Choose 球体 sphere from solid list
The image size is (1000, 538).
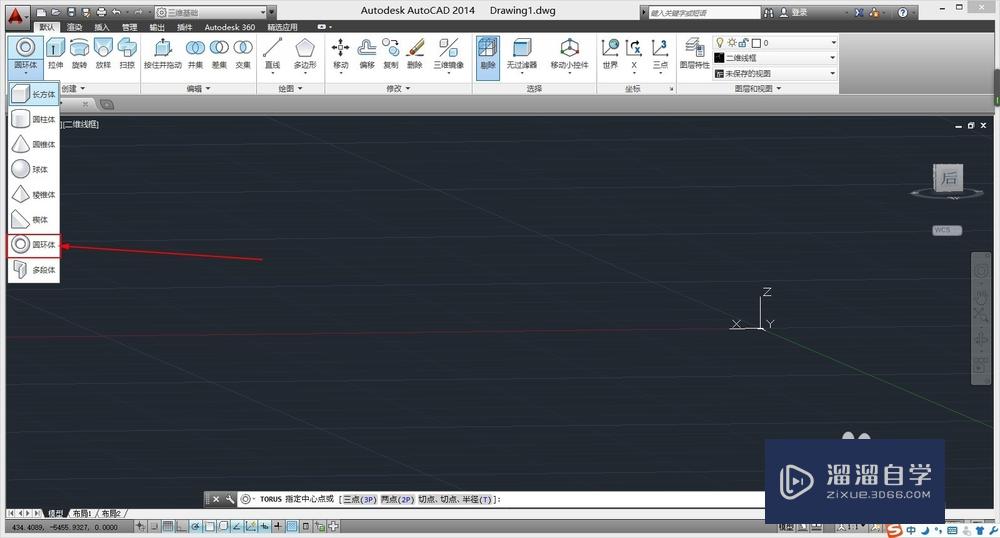pos(34,170)
